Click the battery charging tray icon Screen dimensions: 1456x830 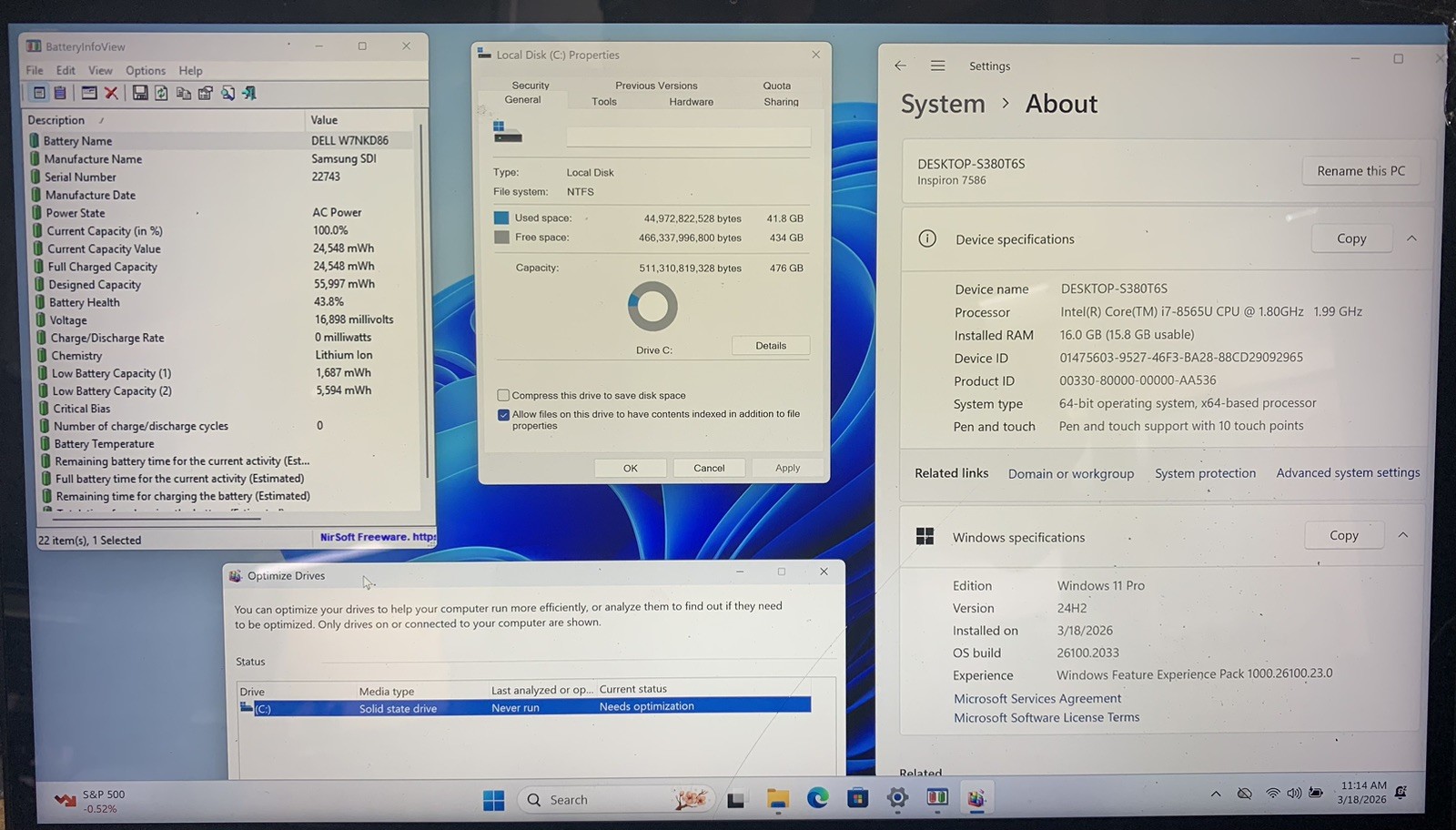(x=1316, y=794)
